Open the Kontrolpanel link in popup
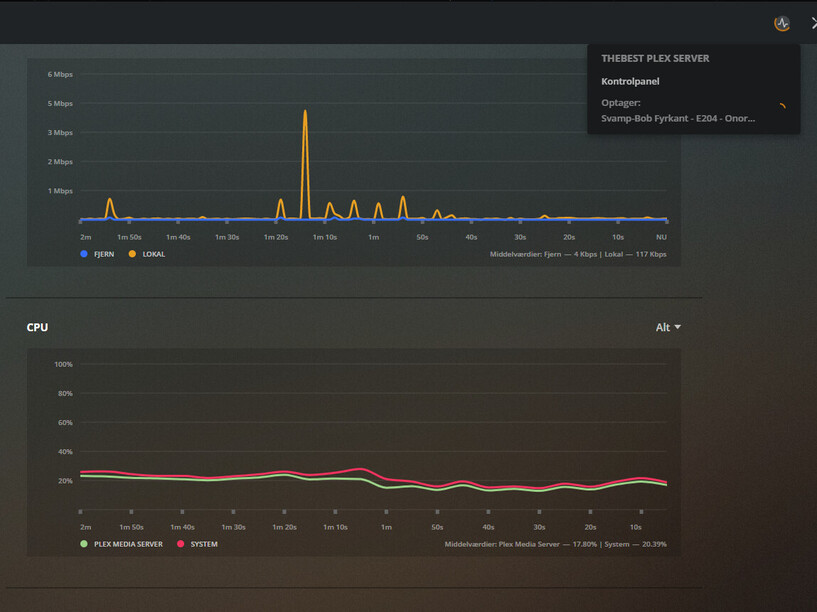817x612 pixels. [x=630, y=81]
